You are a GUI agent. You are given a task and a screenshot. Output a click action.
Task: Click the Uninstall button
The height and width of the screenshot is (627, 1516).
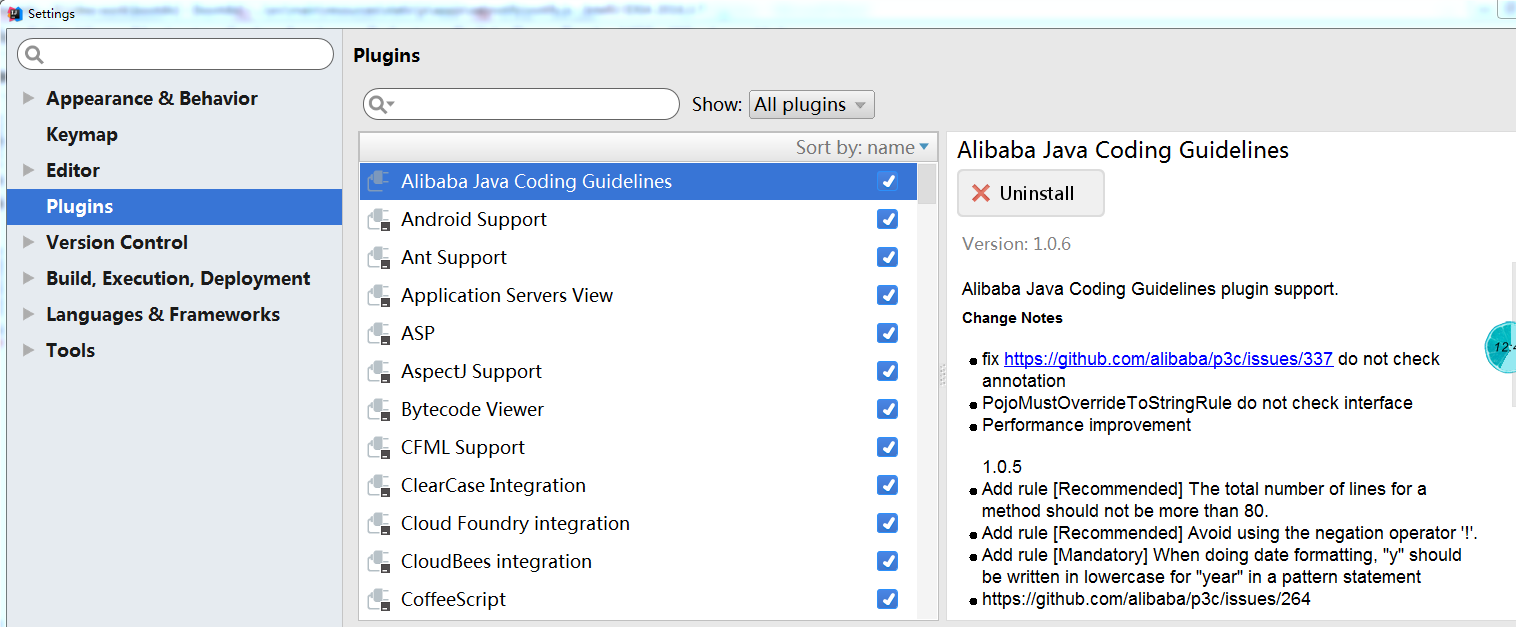1030,193
